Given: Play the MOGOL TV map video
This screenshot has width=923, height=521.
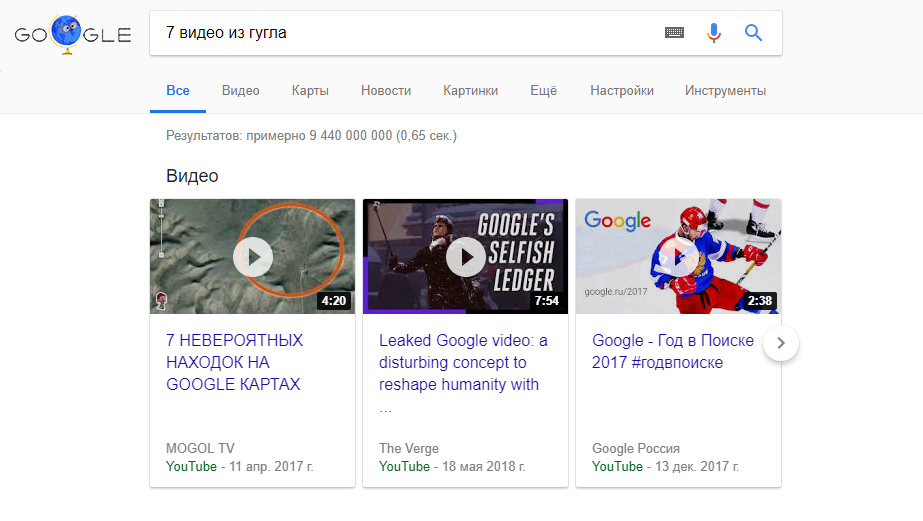Looking at the screenshot, I should (253, 257).
